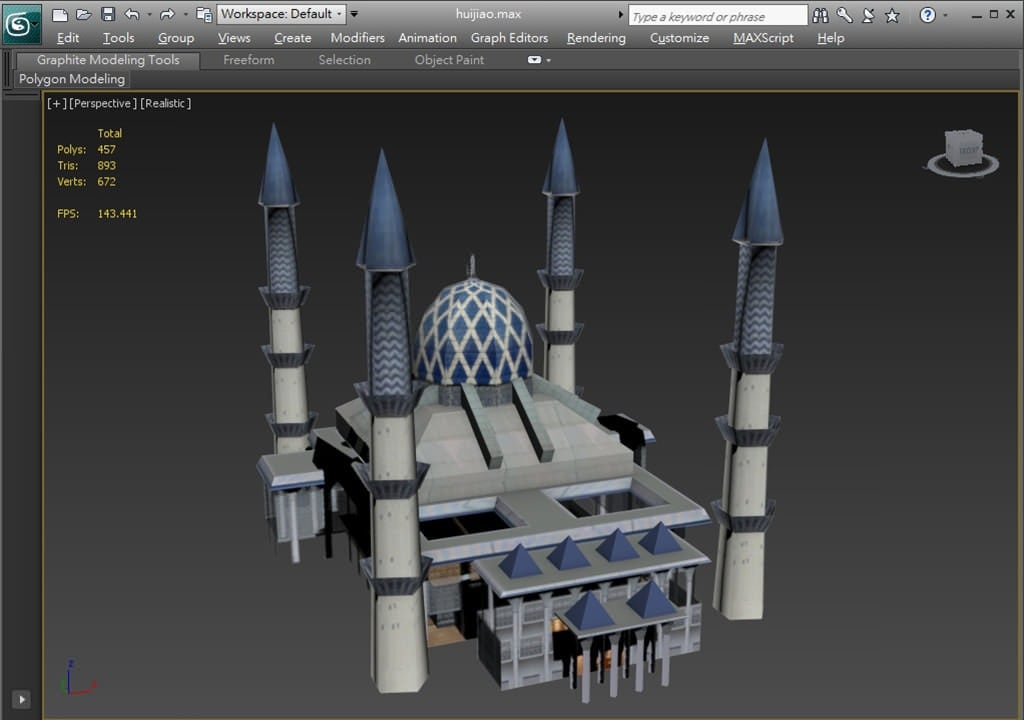Undo the last action
The width and height of the screenshot is (1024, 720).
tap(132, 15)
